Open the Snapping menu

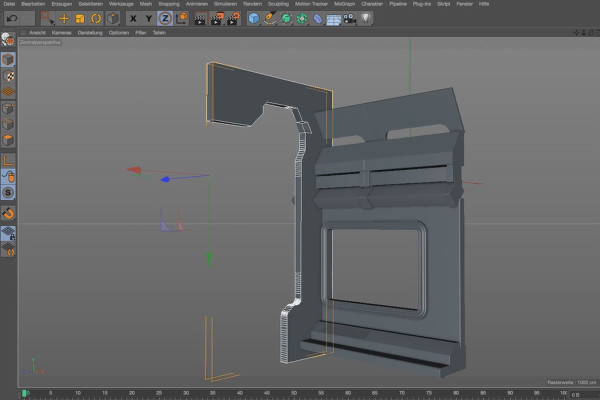(169, 4)
